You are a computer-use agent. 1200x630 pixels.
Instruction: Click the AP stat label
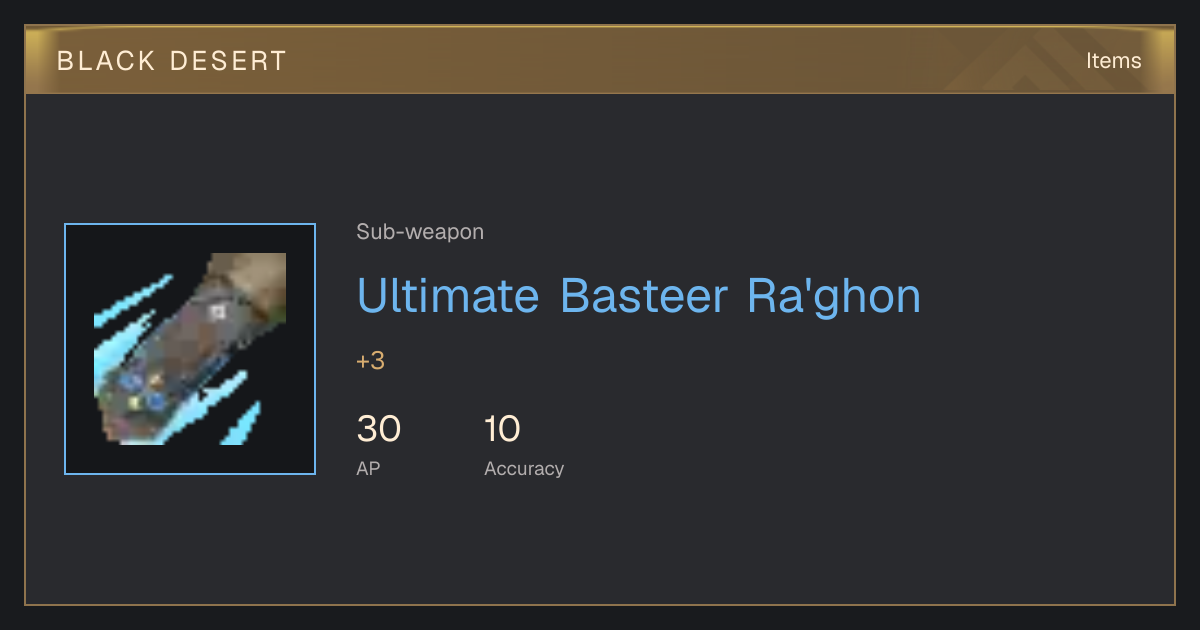tap(368, 468)
